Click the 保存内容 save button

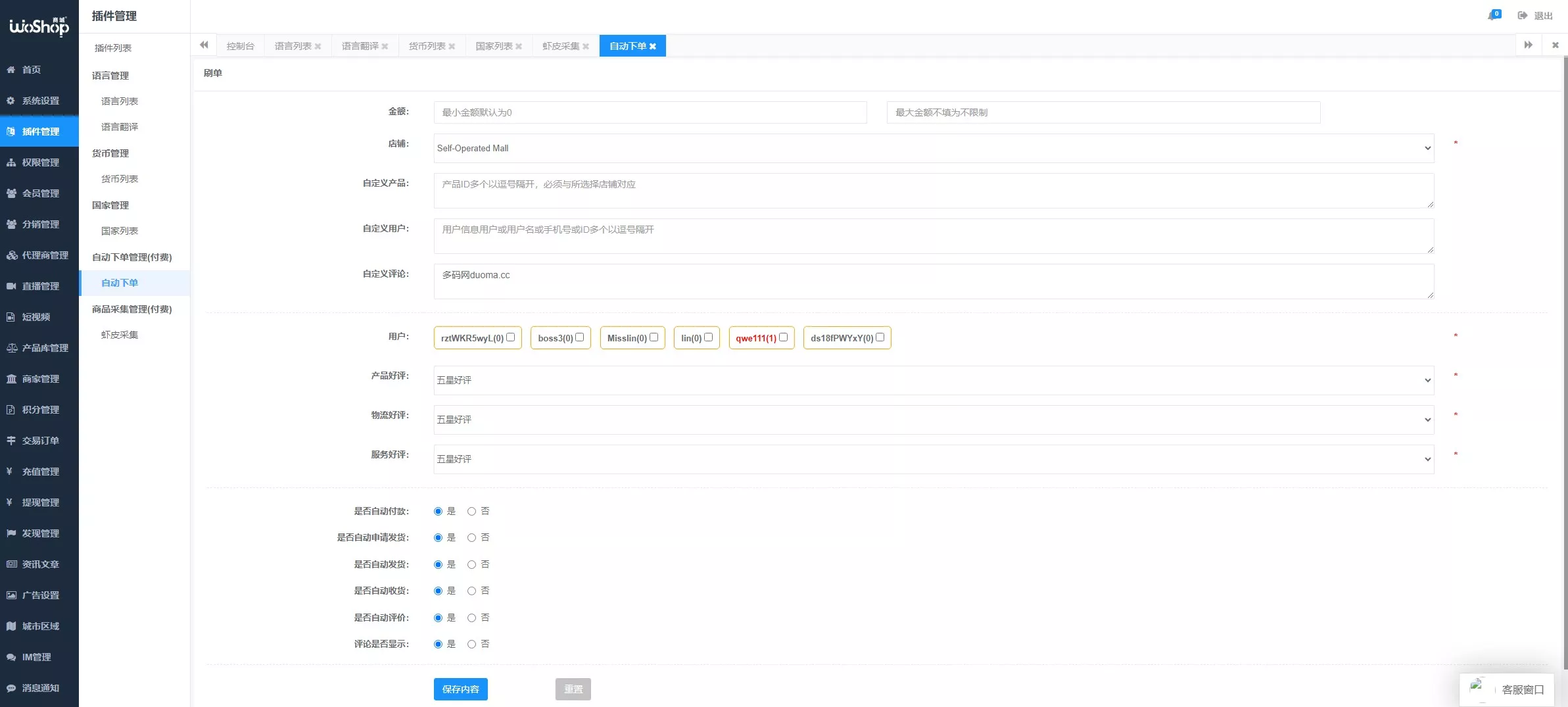460,689
